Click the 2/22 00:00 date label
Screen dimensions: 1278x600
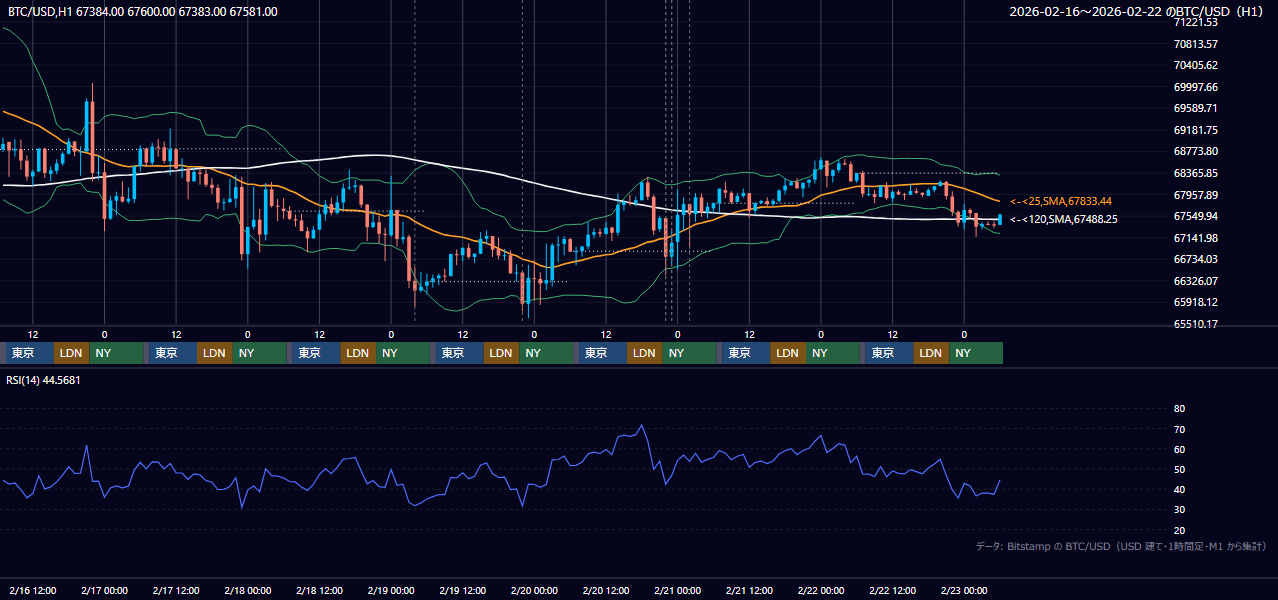click(x=821, y=591)
